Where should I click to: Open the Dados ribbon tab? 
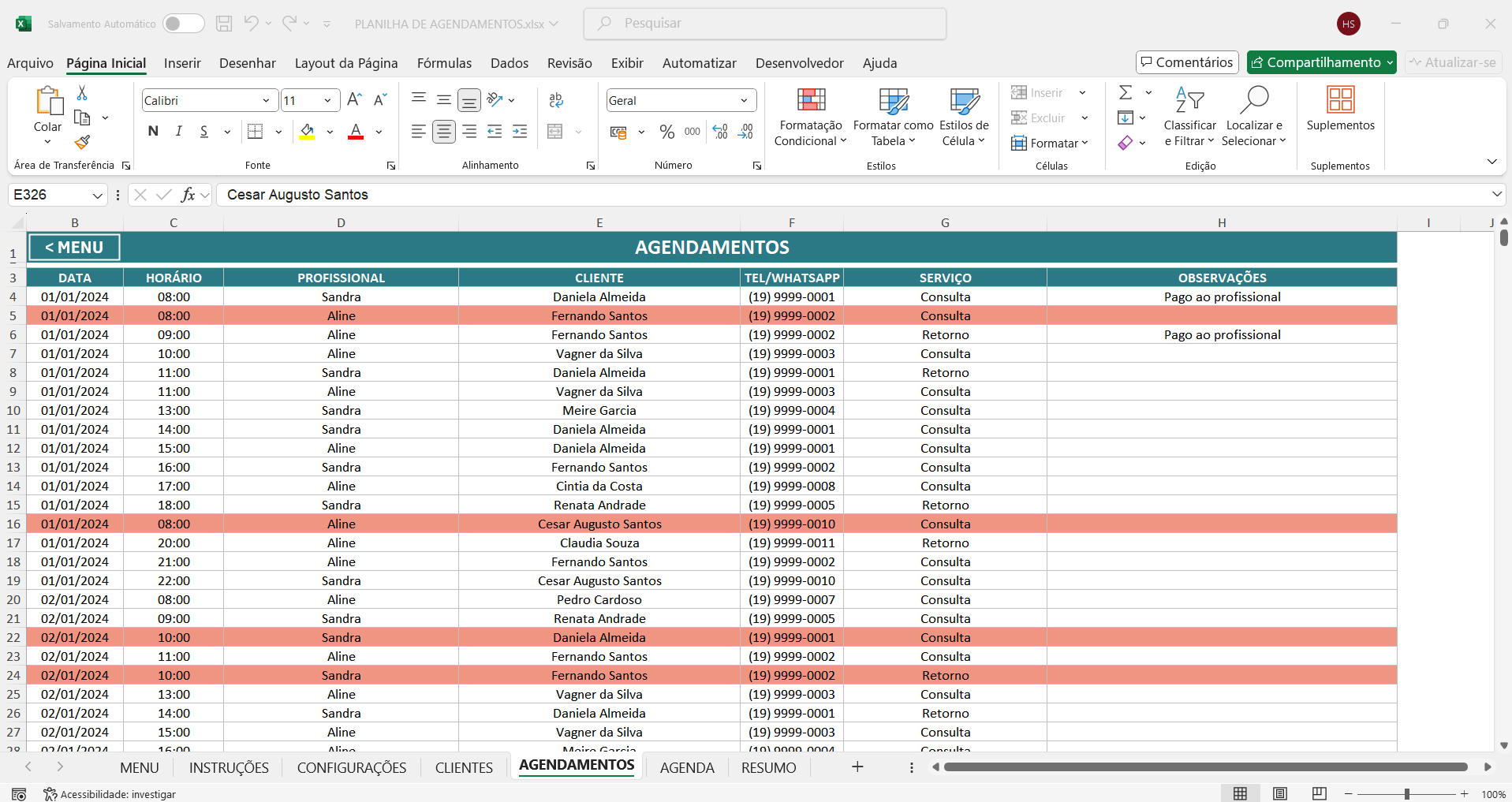coord(510,63)
